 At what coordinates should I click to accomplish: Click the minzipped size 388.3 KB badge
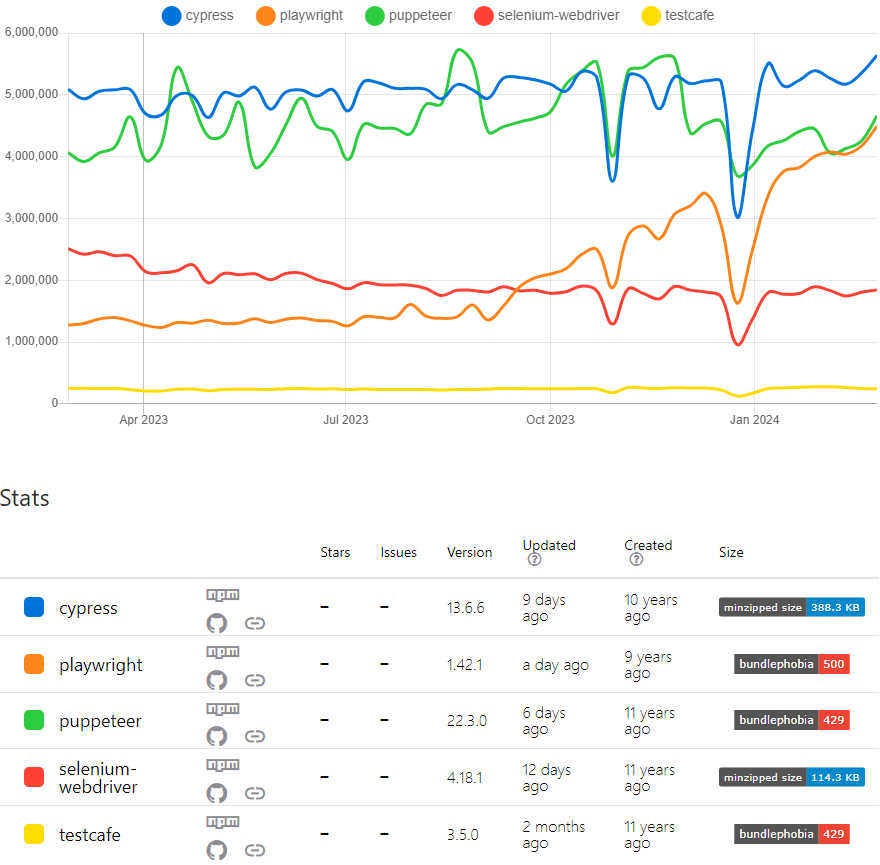tap(792, 607)
